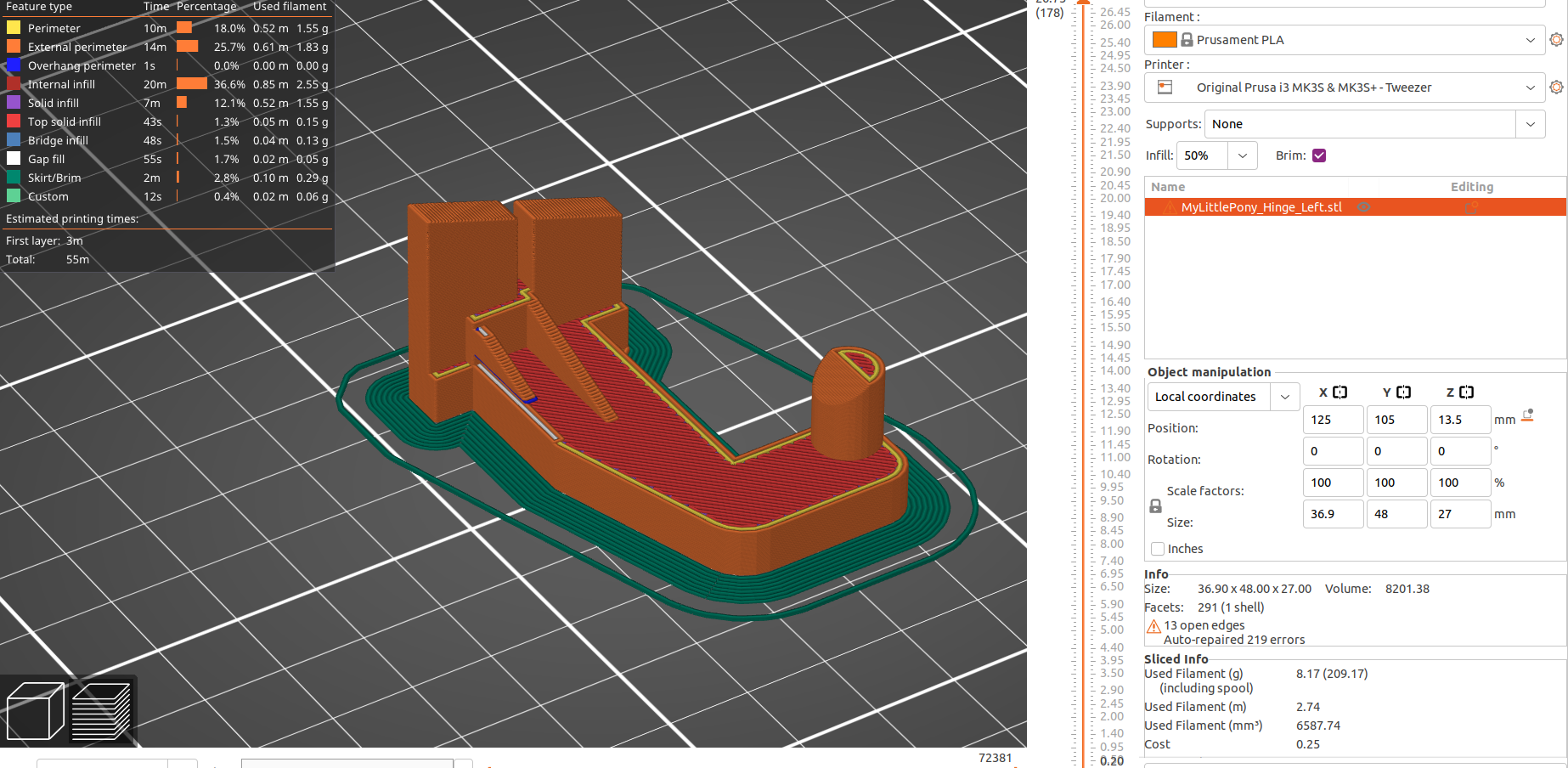Viewport: 1568px width, 768px height.
Task: Mirror object along Y axis
Action: pyautogui.click(x=1403, y=392)
